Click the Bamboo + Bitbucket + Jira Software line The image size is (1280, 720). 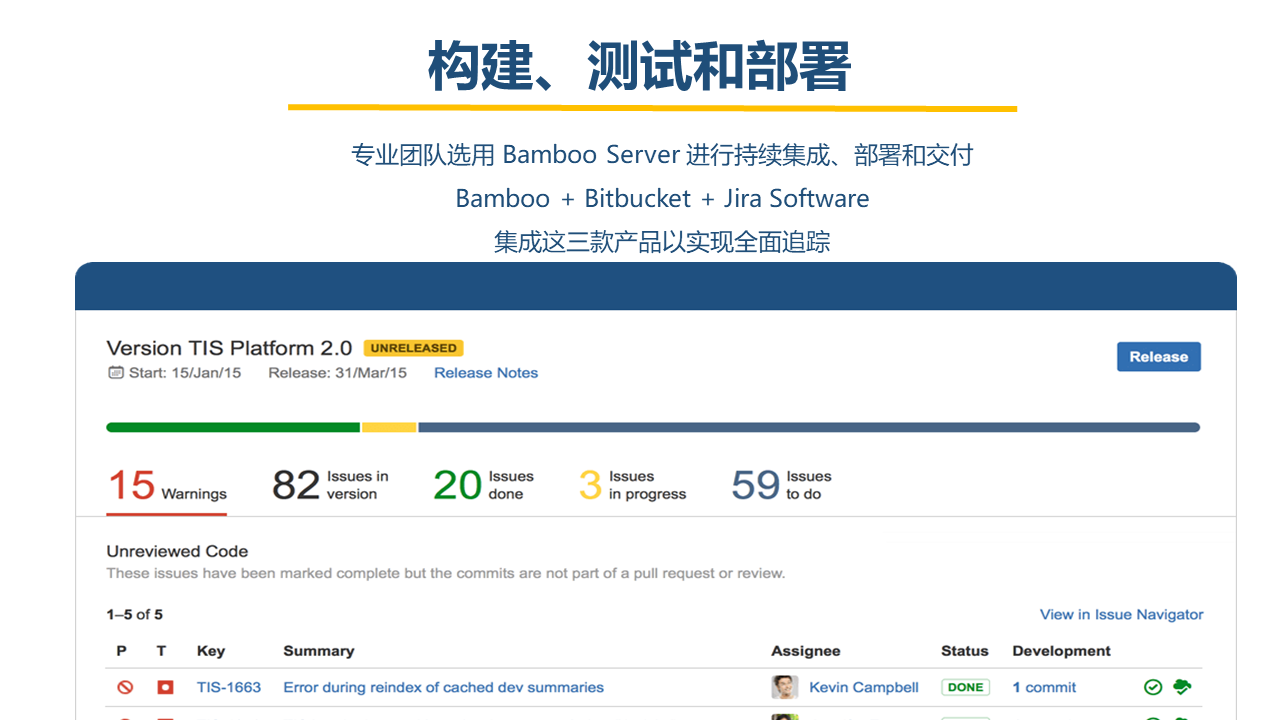662,198
